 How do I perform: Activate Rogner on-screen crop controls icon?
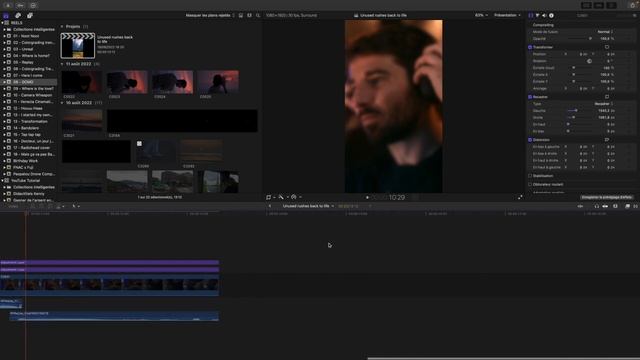click(607, 97)
